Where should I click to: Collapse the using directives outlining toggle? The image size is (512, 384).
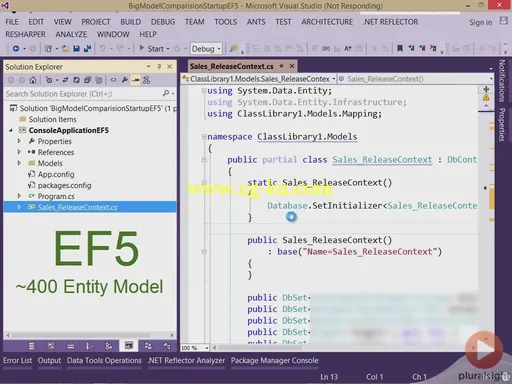(x=204, y=91)
